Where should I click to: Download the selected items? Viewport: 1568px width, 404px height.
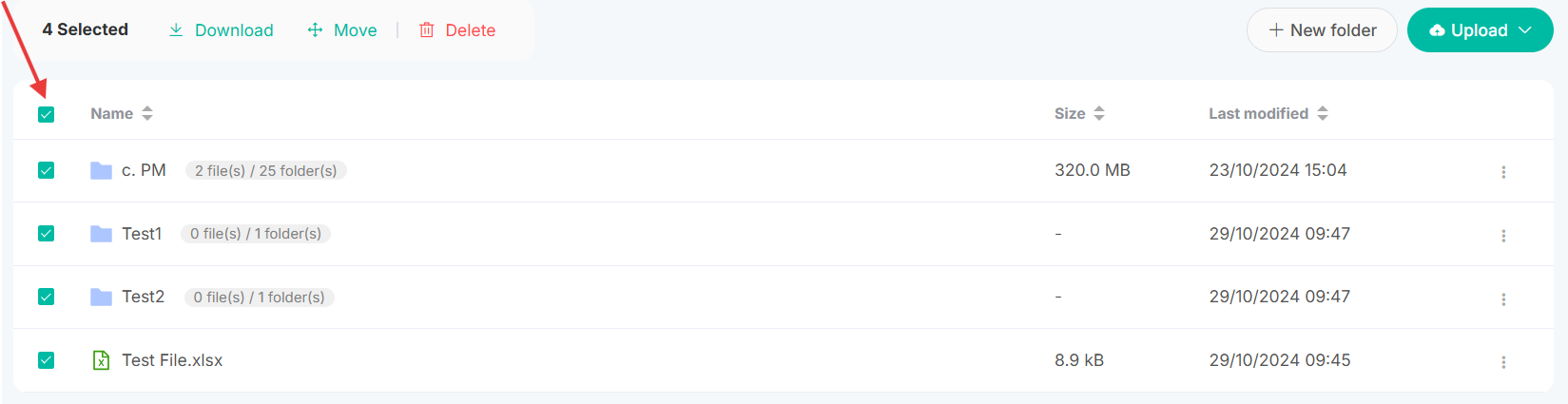coord(222,30)
